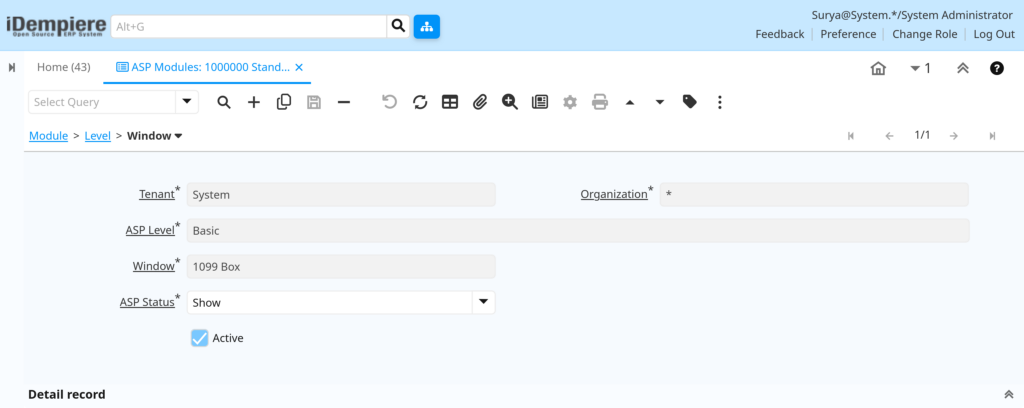
Task: Collapse the header with double chevron icon
Action: tap(963, 68)
